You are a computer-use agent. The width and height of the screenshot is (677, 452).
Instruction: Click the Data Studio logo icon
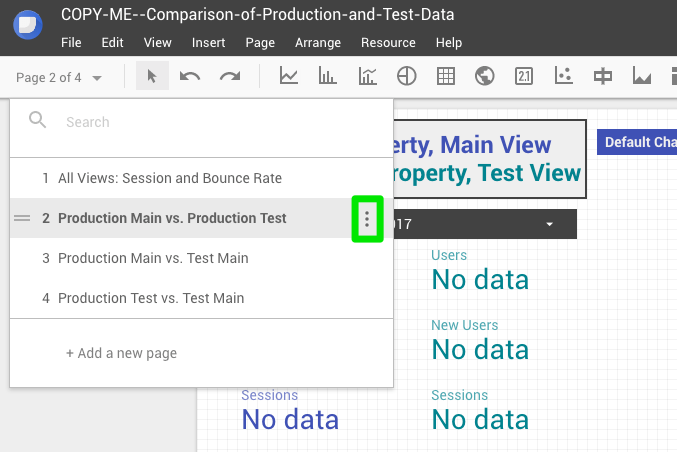tap(28, 24)
